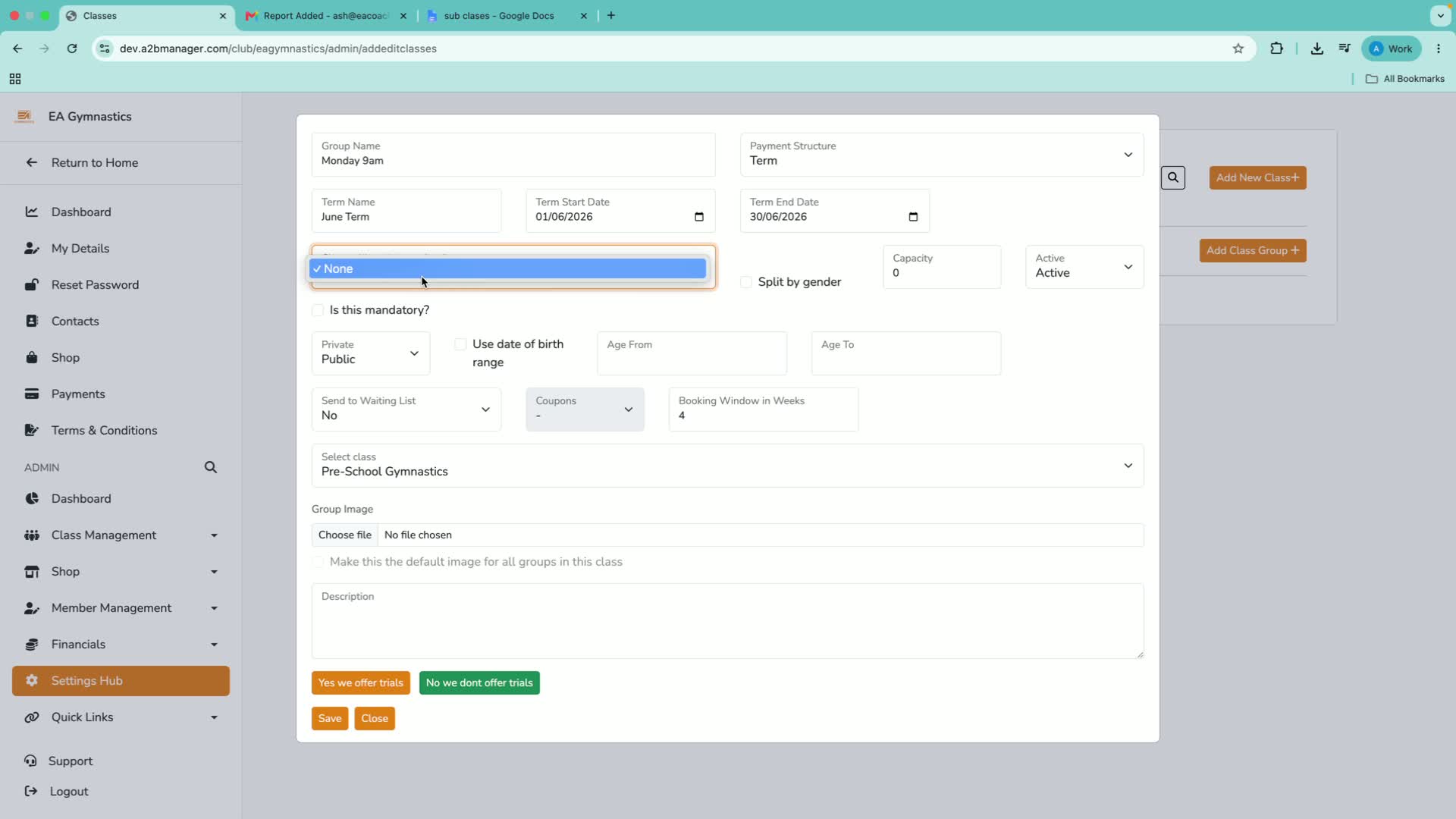Open the Private/Public dropdown
Viewport: 1456px width, 819px height.
371,353
